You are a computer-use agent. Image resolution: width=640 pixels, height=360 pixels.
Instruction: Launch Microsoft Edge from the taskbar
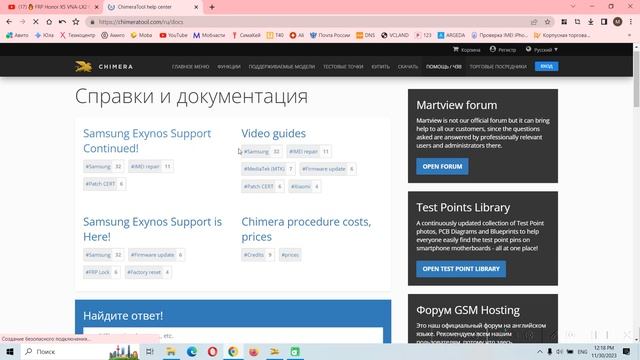[x=191, y=351]
